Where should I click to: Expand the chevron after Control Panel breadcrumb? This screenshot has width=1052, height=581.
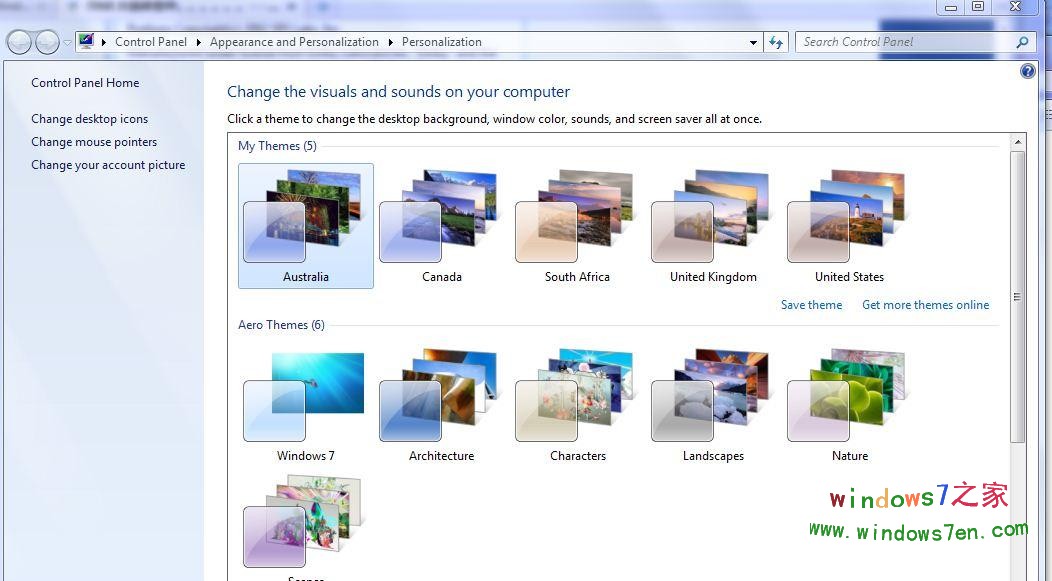tap(197, 41)
